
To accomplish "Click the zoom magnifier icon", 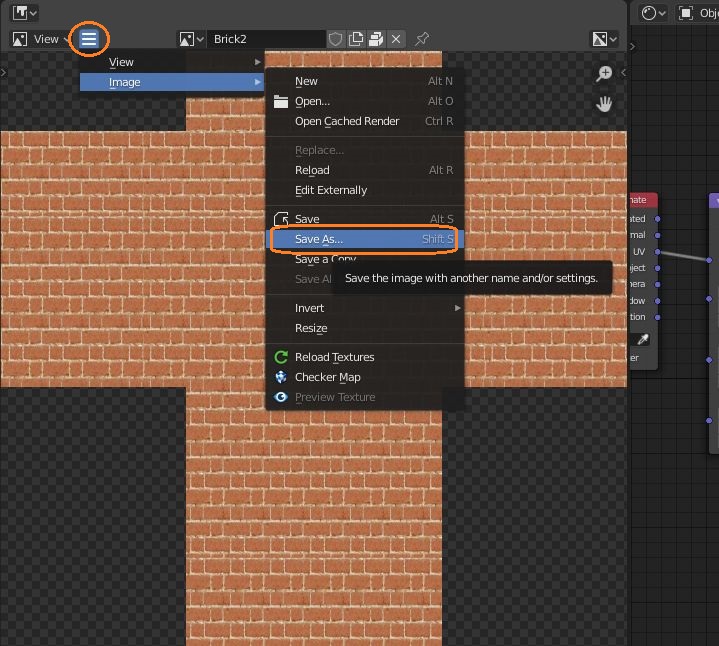I will 604,74.
